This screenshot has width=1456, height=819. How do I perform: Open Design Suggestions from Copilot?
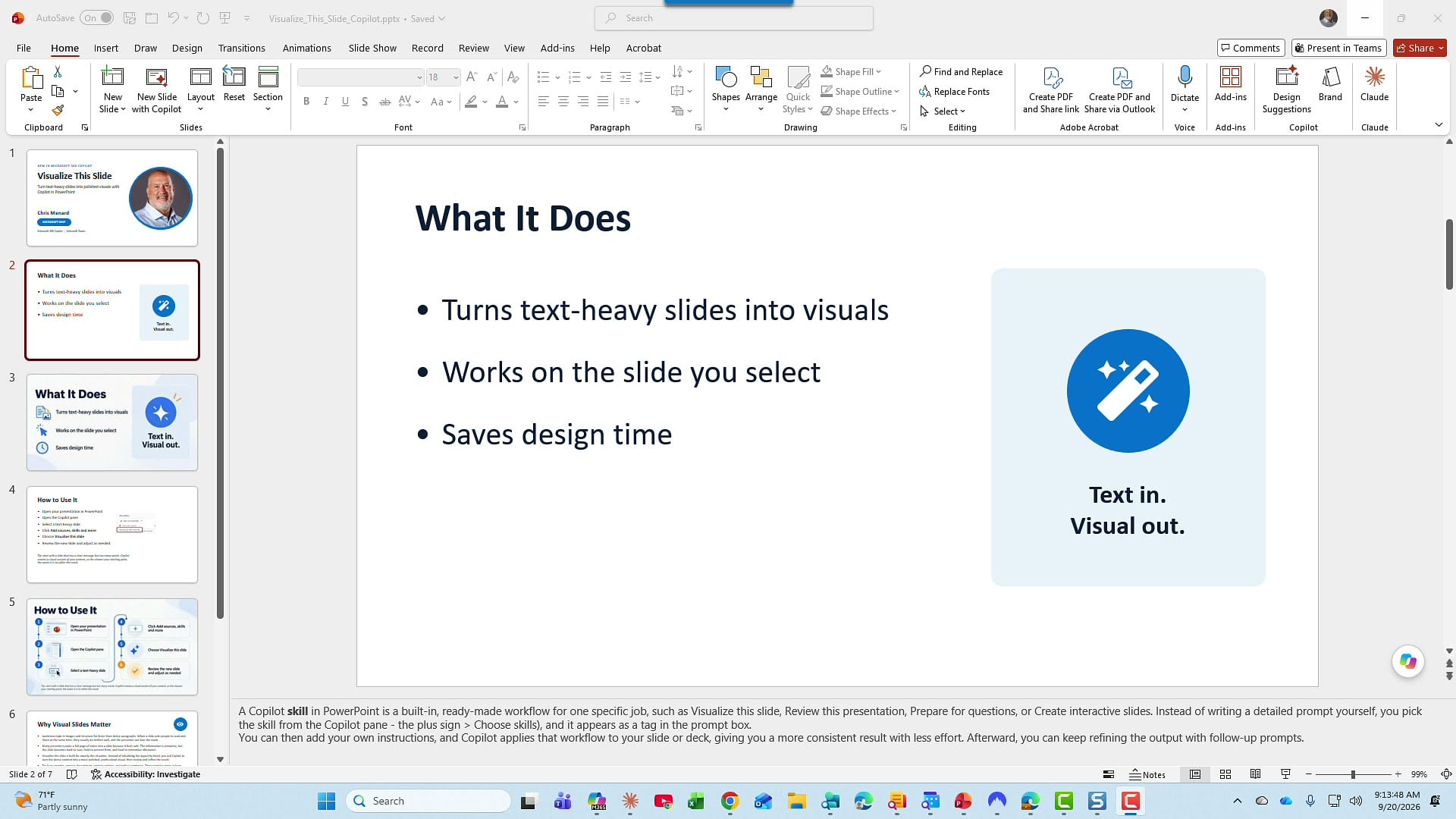pyautogui.click(x=1286, y=89)
